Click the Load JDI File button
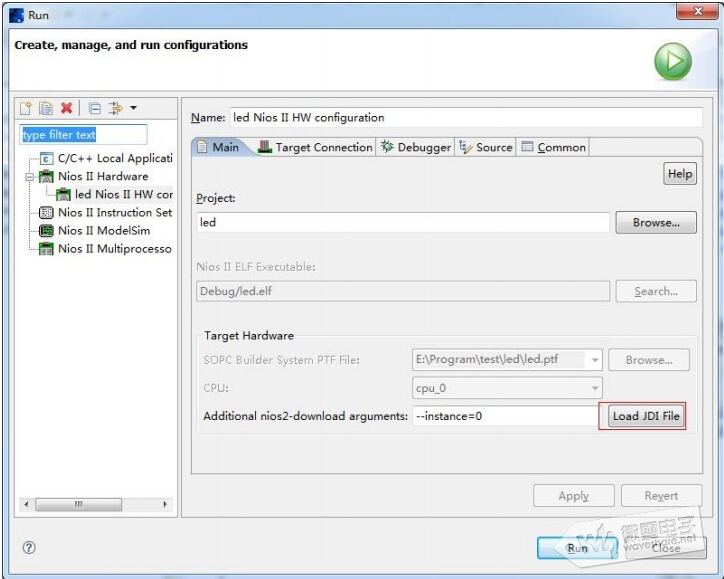 (x=646, y=416)
